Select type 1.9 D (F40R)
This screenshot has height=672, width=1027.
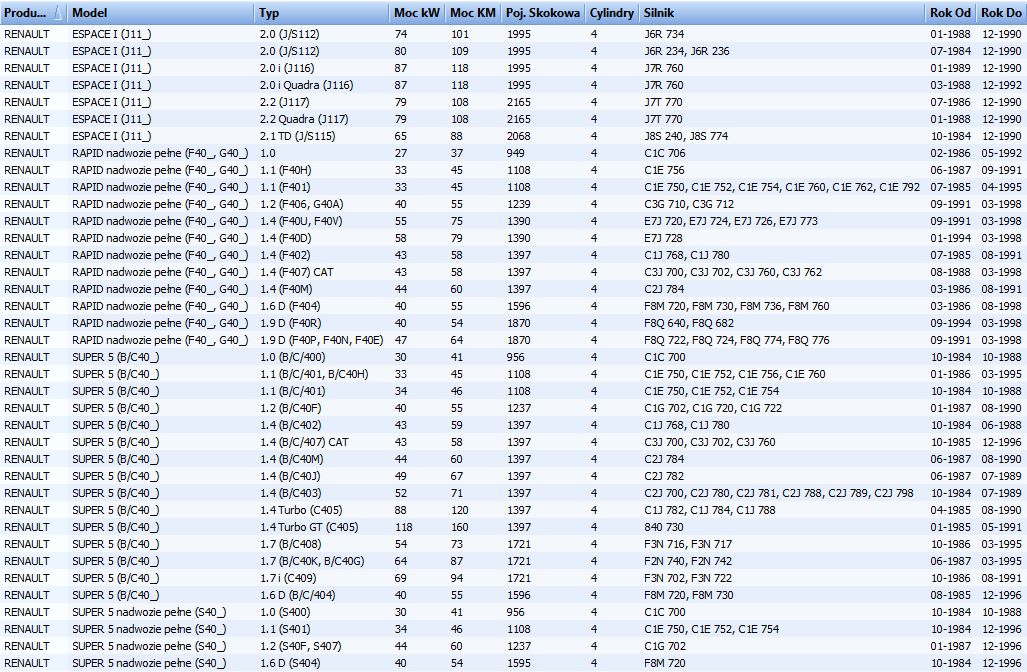(x=290, y=324)
